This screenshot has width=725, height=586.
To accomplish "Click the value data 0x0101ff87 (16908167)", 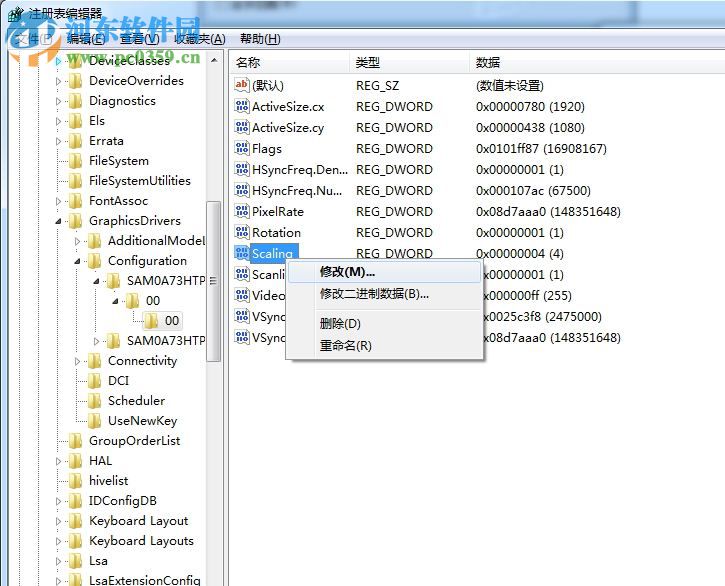I will pyautogui.click(x=541, y=148).
